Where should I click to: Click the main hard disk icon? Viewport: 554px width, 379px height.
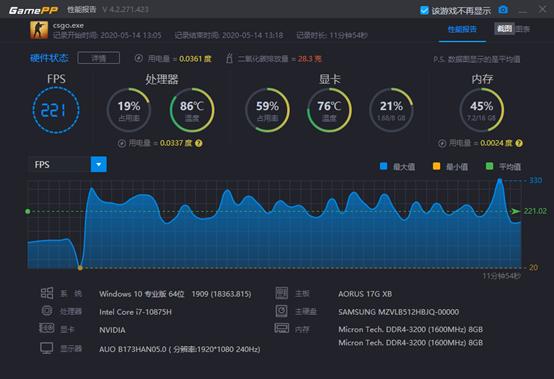[282, 311]
